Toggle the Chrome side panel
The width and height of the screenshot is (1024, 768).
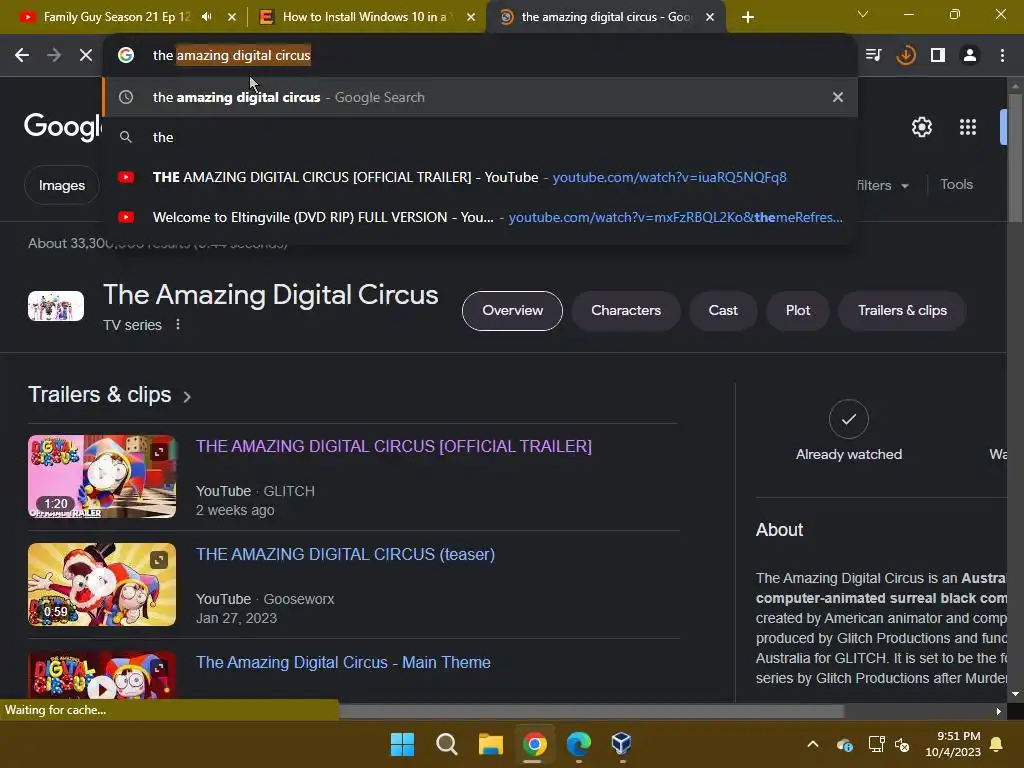(938, 56)
